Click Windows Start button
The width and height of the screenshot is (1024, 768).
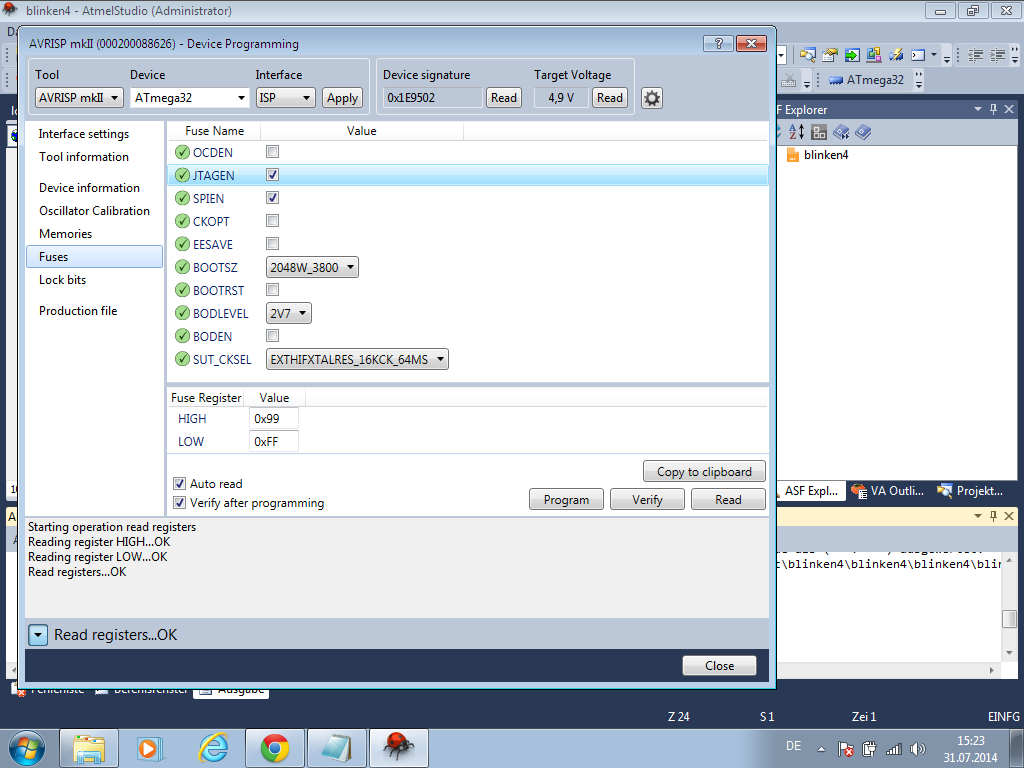point(27,748)
